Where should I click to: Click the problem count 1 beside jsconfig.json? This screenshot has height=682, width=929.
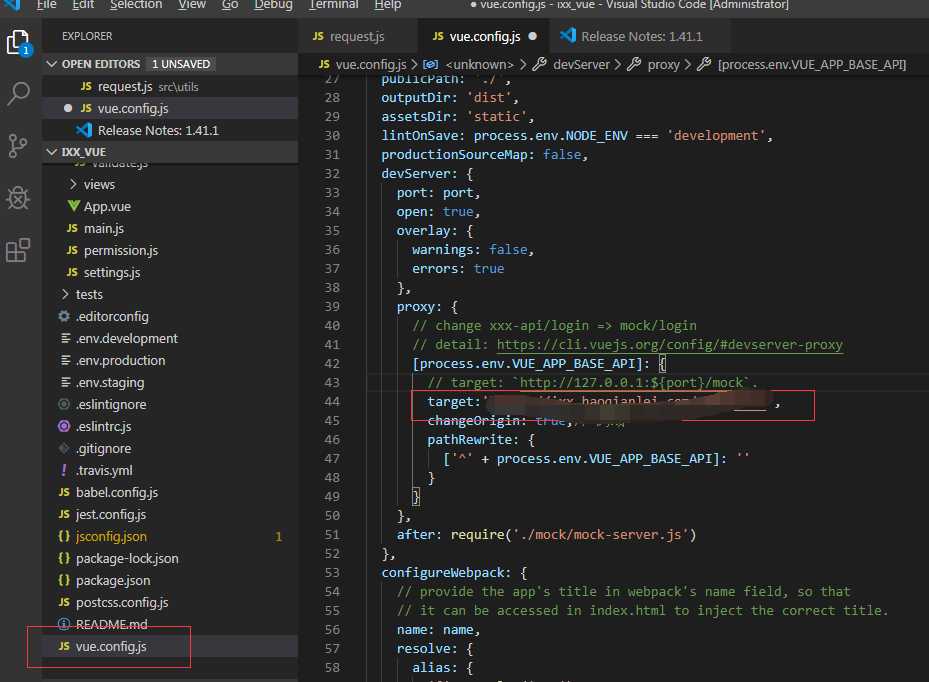point(278,537)
